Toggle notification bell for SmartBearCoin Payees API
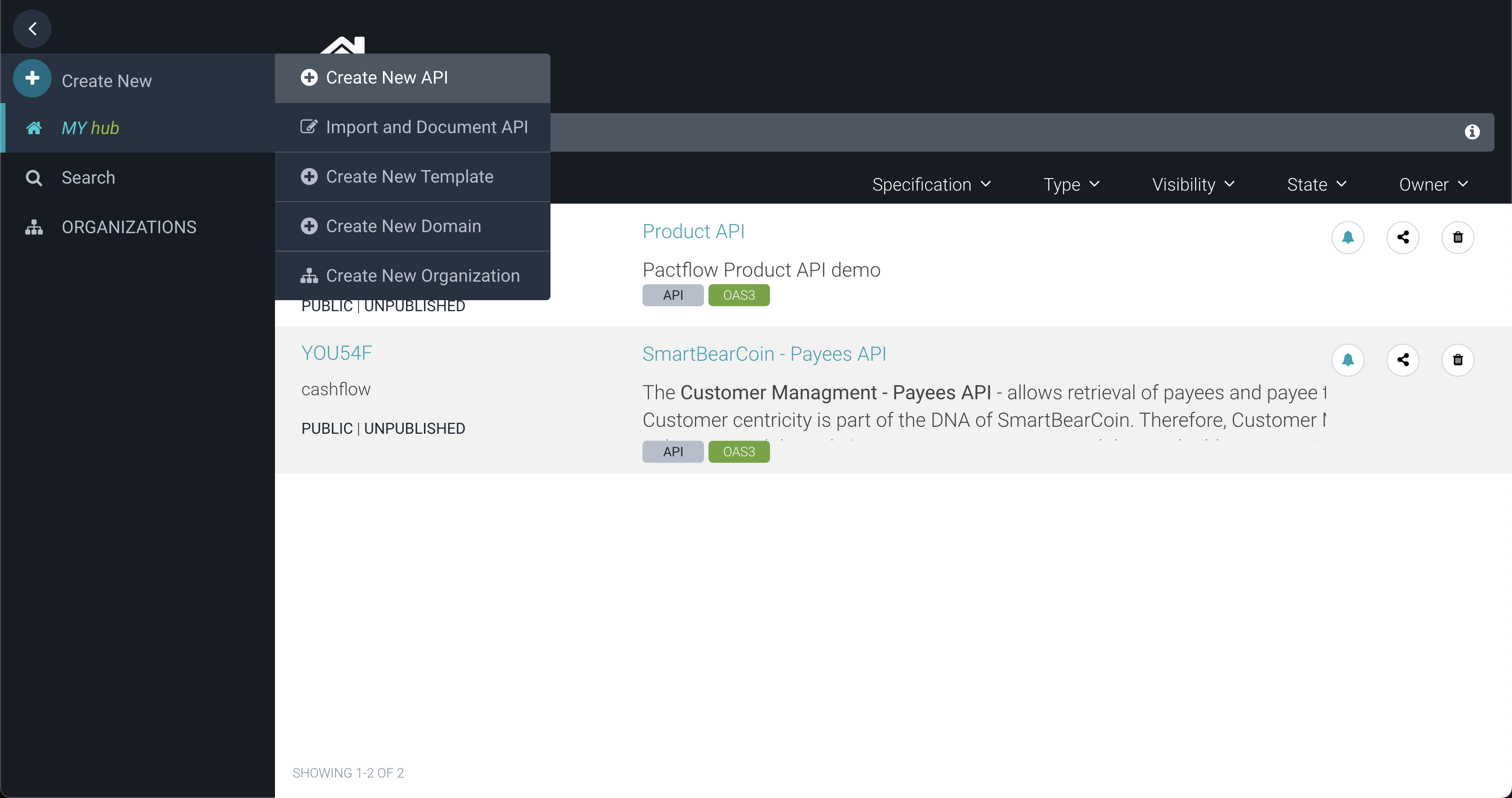Screen dimensions: 1512x798 pyautogui.click(x=1347, y=360)
